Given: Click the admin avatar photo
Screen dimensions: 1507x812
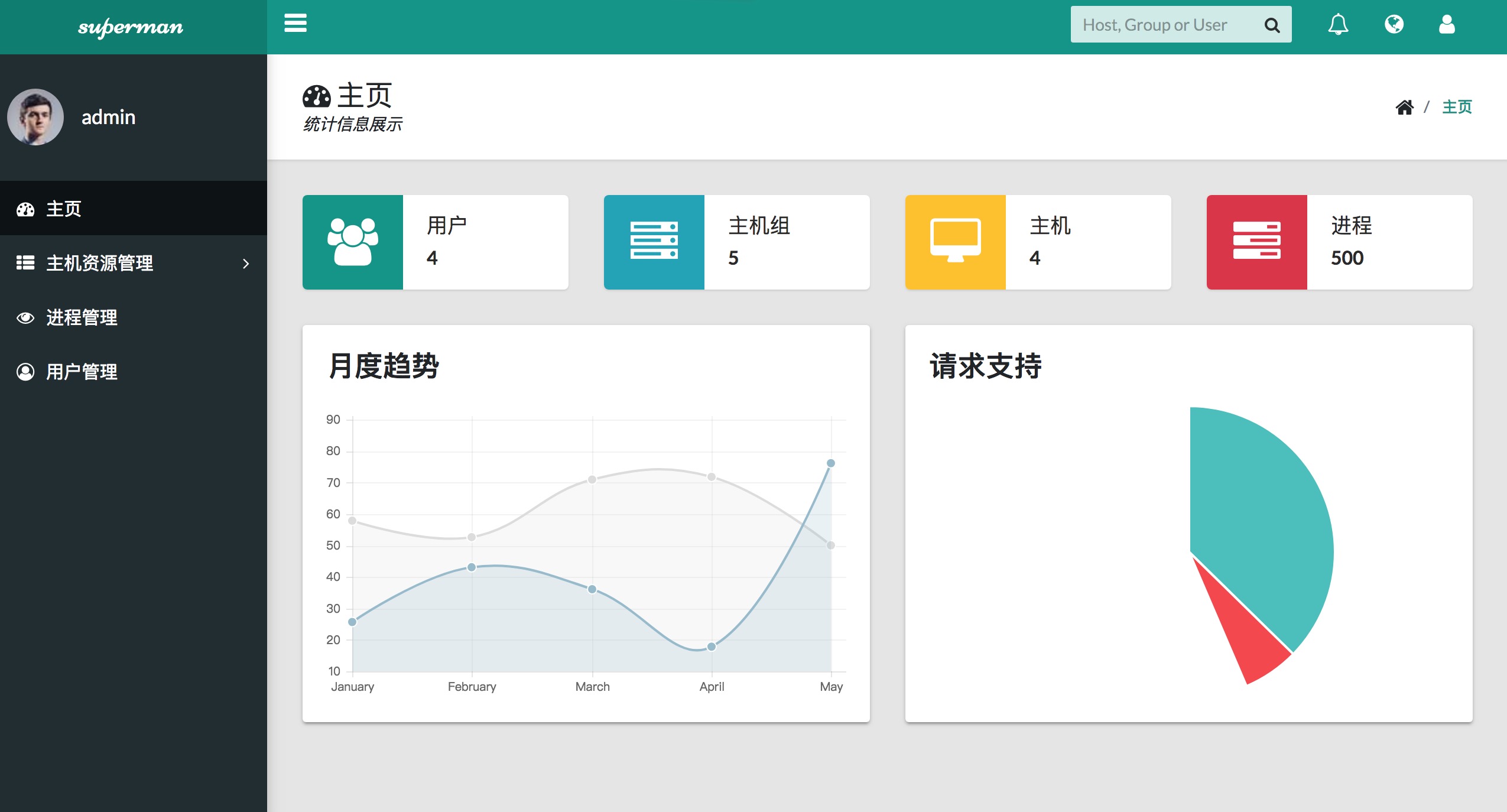Looking at the screenshot, I should [x=35, y=117].
